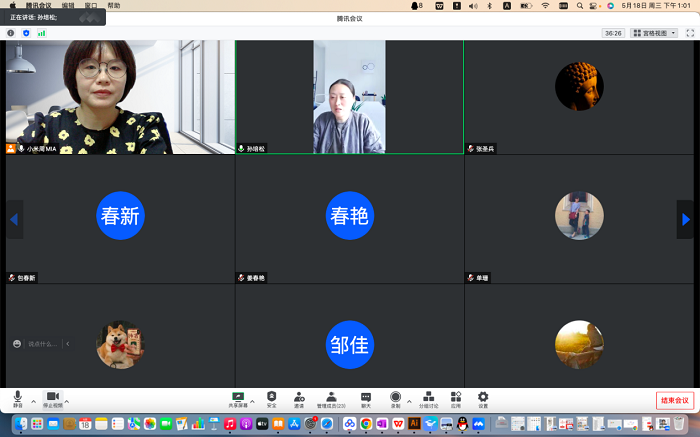Open the chat panel
This screenshot has height=437, width=700.
[366, 397]
